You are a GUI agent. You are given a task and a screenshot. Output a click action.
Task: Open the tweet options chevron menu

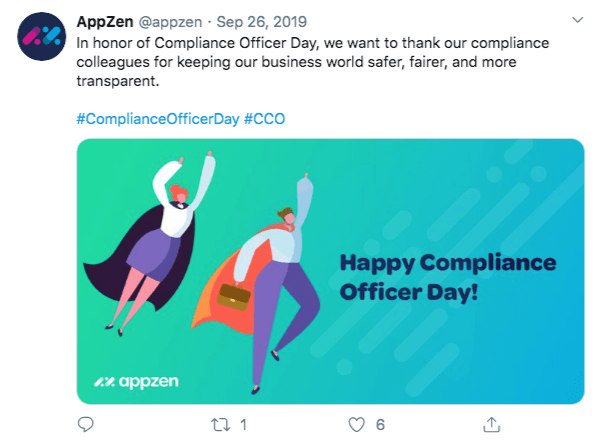tap(577, 21)
